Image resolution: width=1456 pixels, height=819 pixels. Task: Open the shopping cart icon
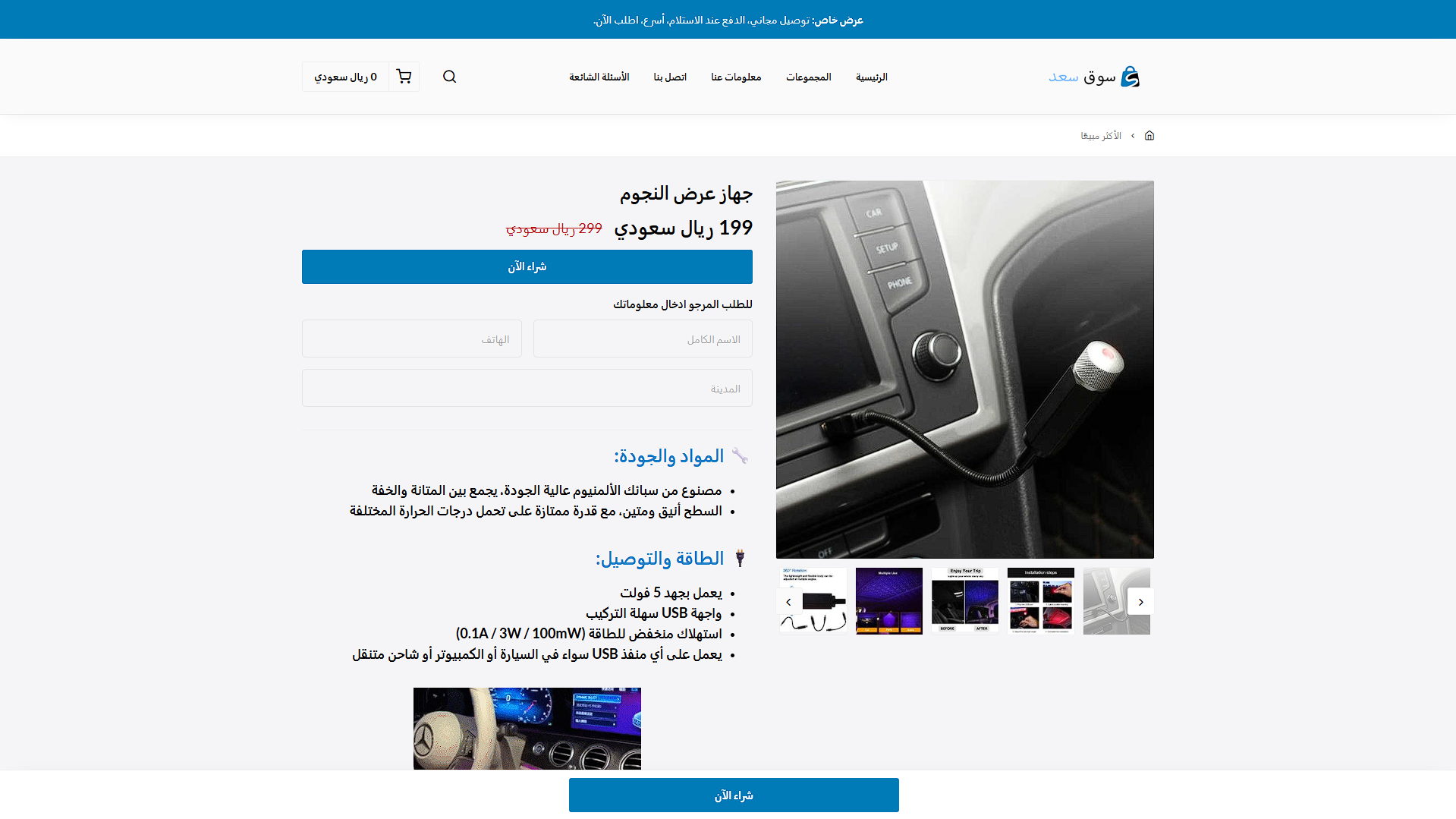(404, 77)
